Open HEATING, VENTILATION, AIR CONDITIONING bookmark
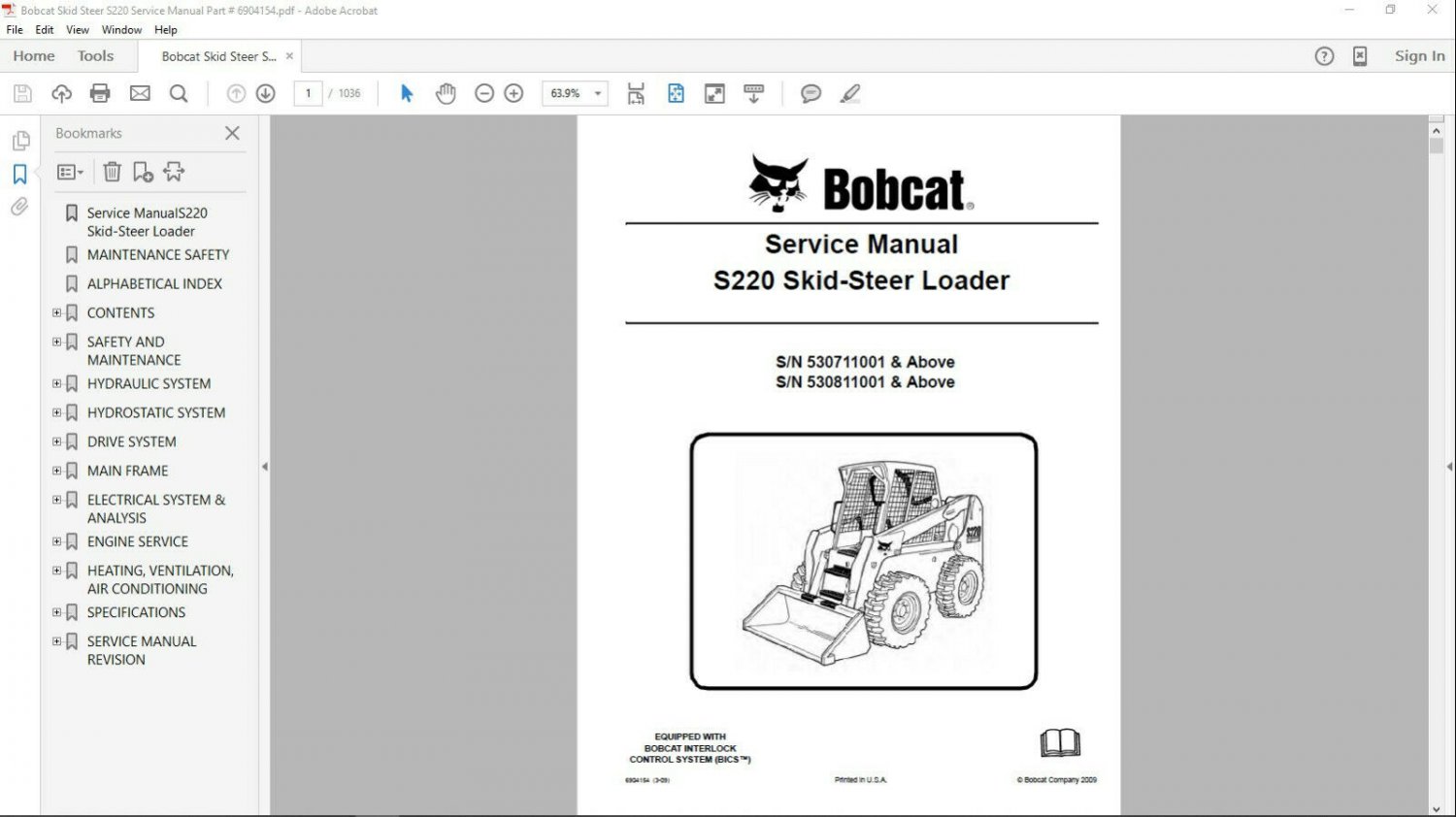 pos(160,579)
